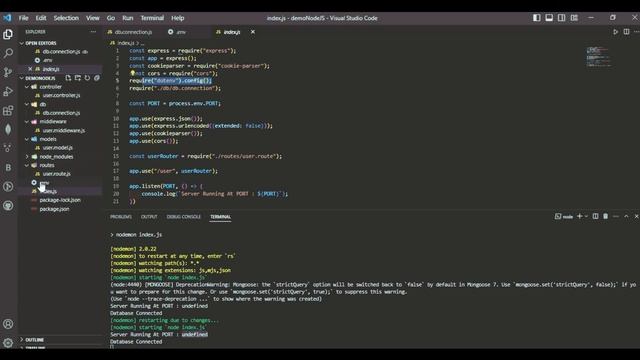Image resolution: width=640 pixels, height=360 pixels.
Task: Open Explorer panel more actions ellipsis
Action: 93,32
